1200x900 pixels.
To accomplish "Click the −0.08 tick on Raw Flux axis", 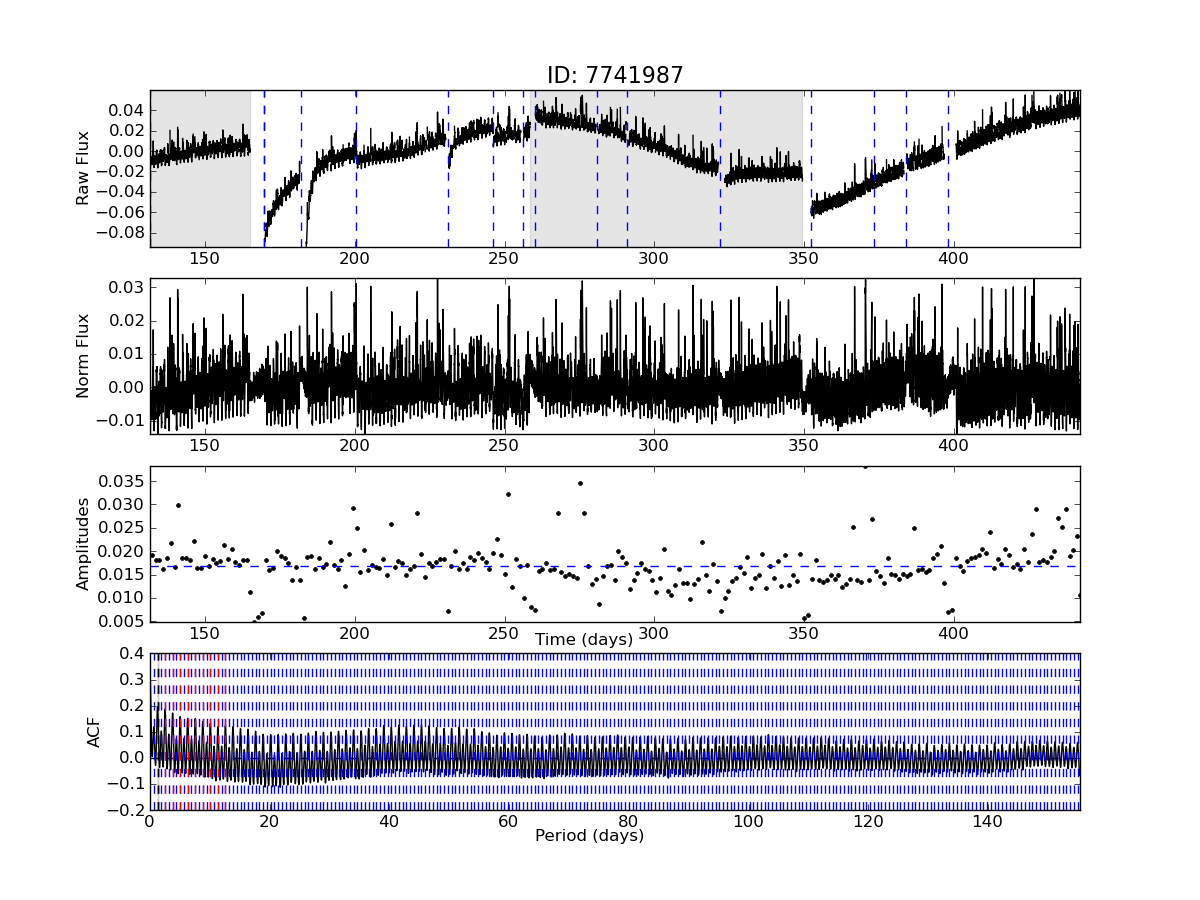I will tap(119, 232).
